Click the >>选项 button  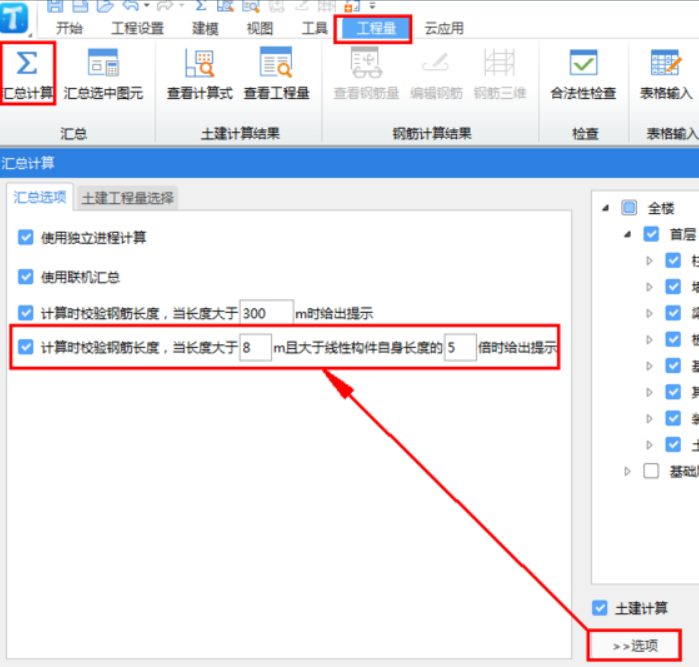pos(636,647)
